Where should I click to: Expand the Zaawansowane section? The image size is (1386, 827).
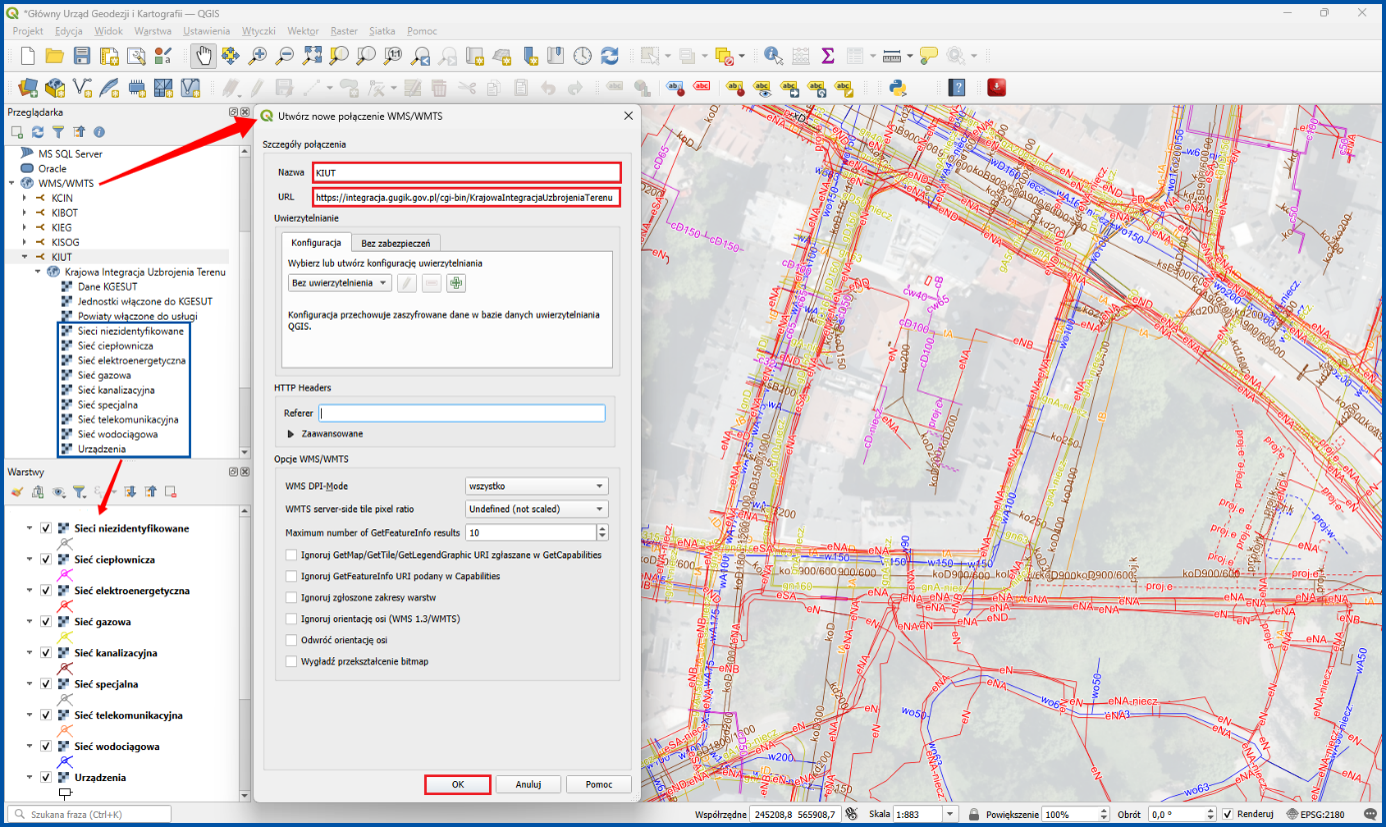(x=326, y=434)
